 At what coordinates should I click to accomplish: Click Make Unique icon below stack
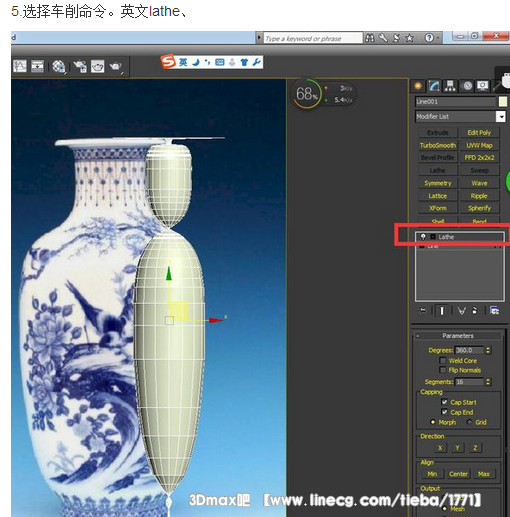click(462, 311)
